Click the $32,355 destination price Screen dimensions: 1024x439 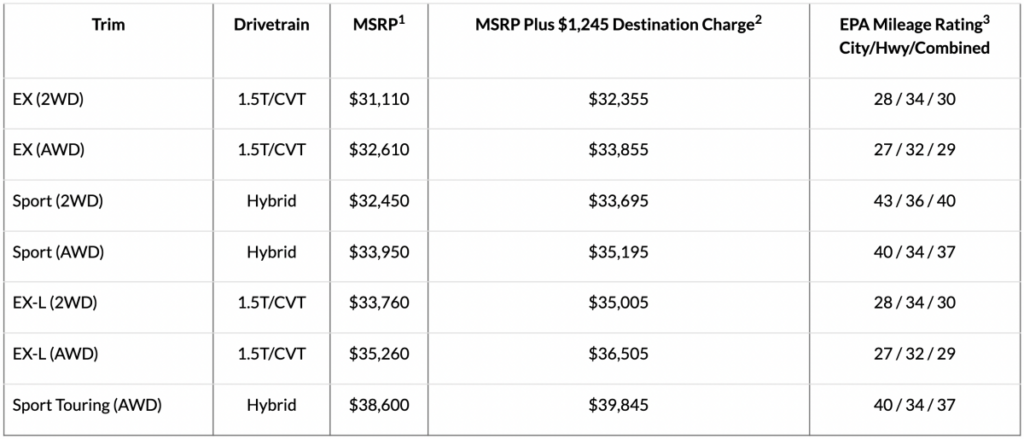click(x=618, y=99)
